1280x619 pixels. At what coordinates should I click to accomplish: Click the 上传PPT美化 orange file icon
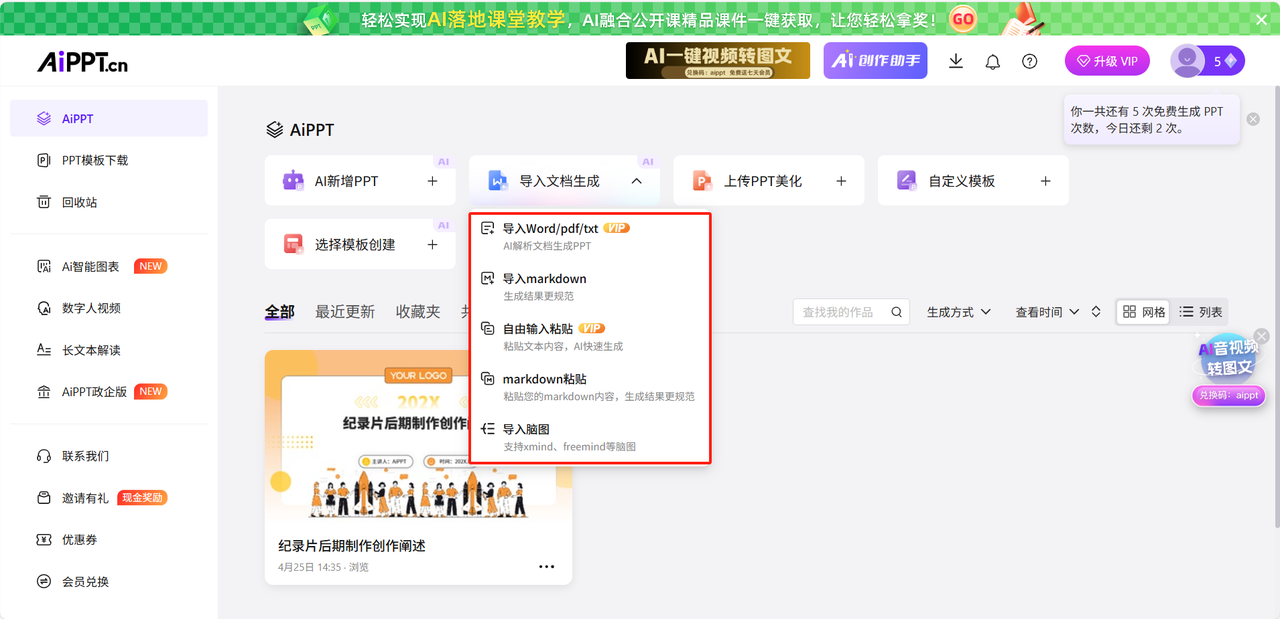702,181
